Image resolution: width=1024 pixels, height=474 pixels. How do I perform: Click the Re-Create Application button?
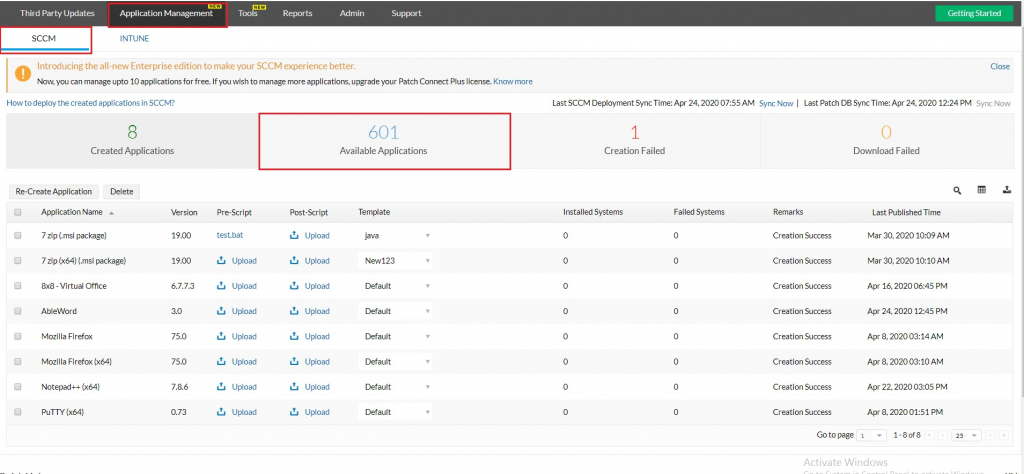(54, 191)
